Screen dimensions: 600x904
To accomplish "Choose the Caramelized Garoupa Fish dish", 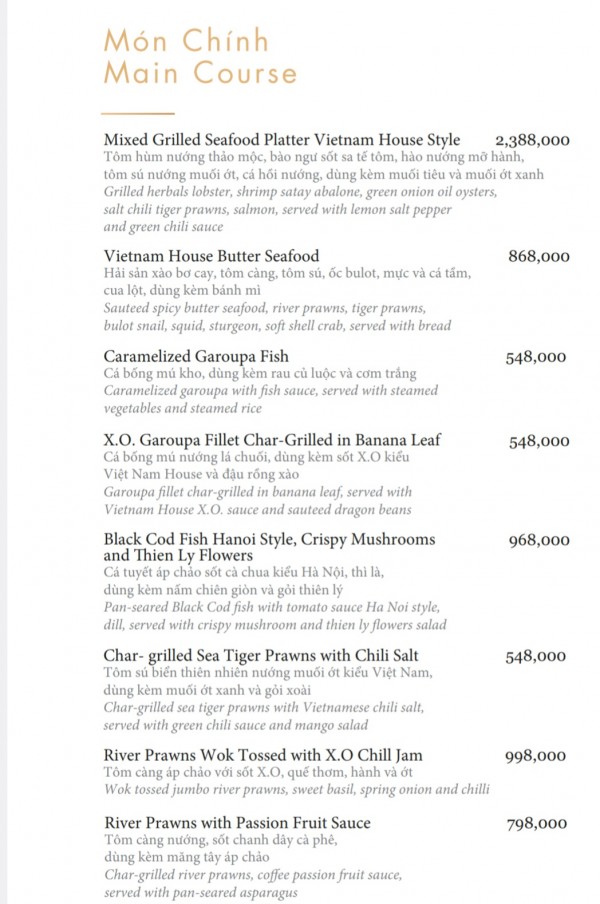I will click(196, 357).
